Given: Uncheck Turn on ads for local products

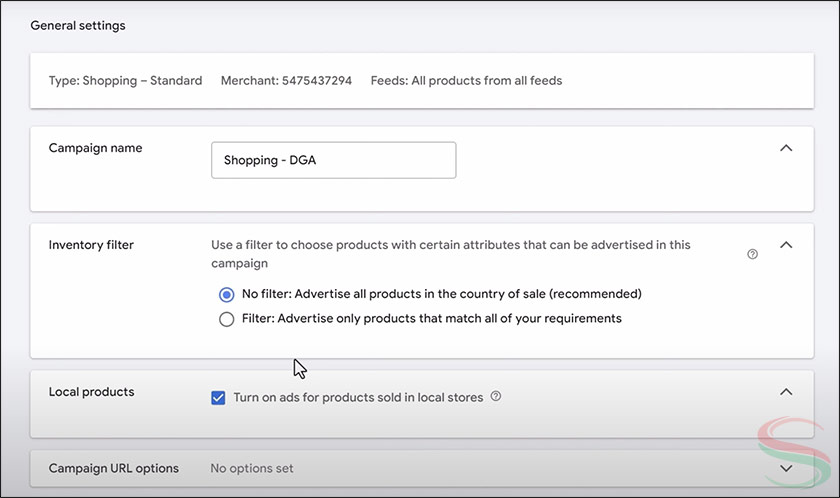Looking at the screenshot, I should coord(218,397).
